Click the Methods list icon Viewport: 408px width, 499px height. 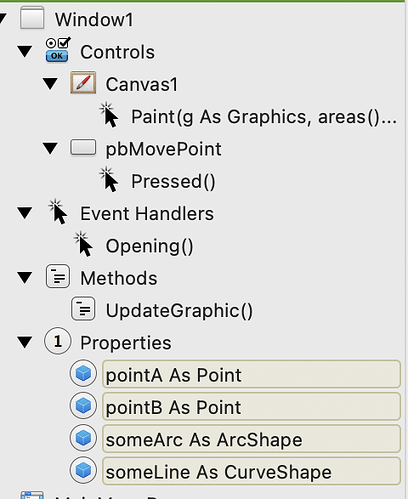pyautogui.click(x=58, y=276)
